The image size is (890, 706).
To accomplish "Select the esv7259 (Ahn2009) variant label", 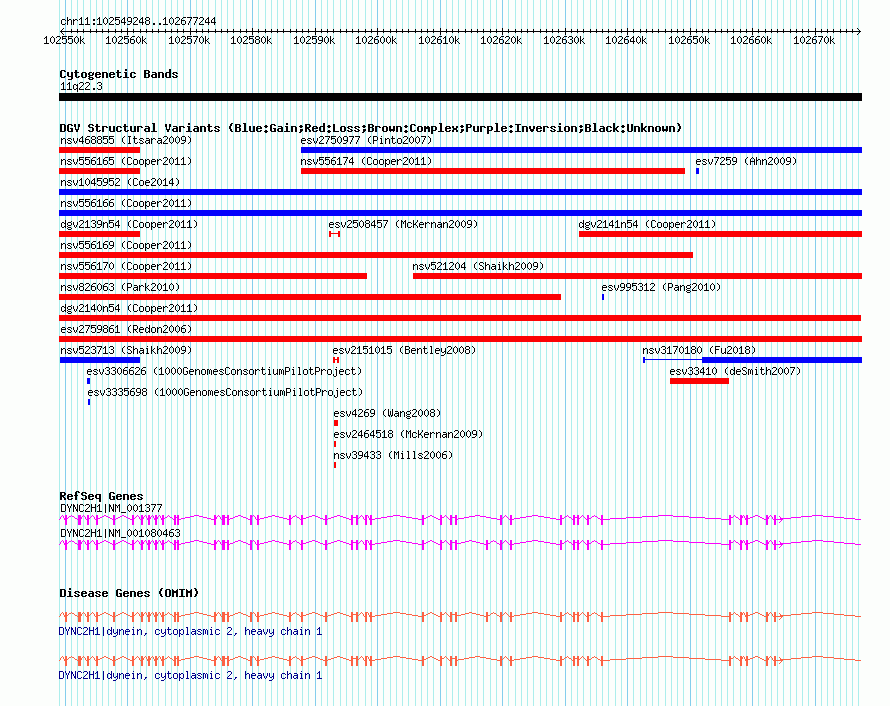I will [x=746, y=161].
